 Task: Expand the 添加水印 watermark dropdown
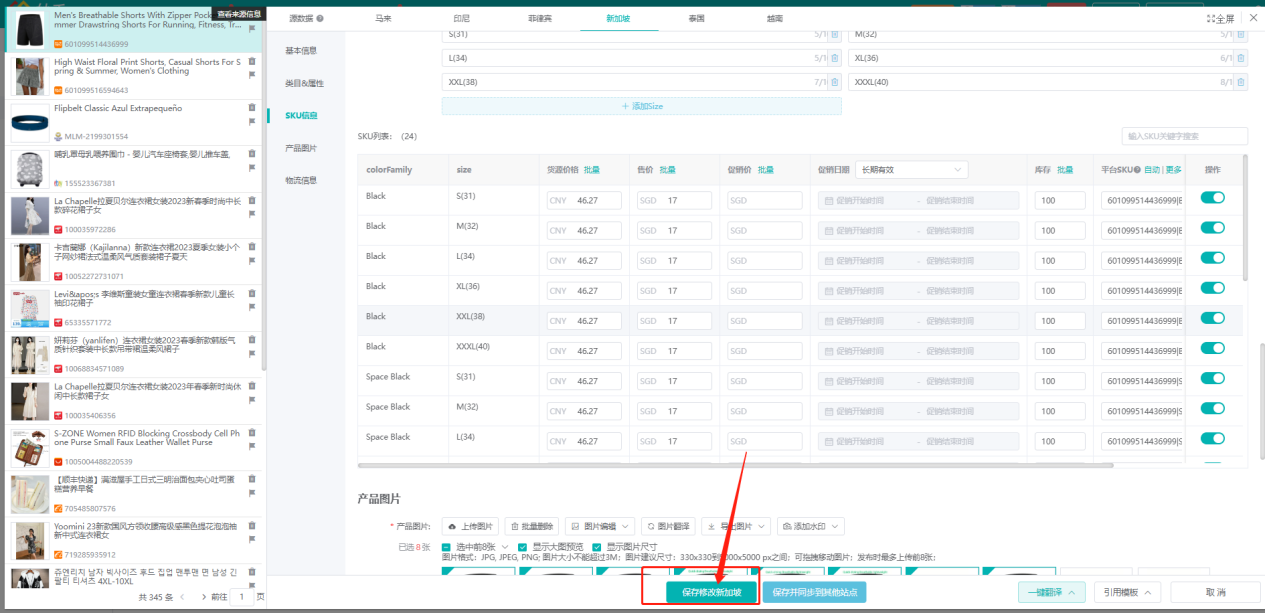pos(811,526)
